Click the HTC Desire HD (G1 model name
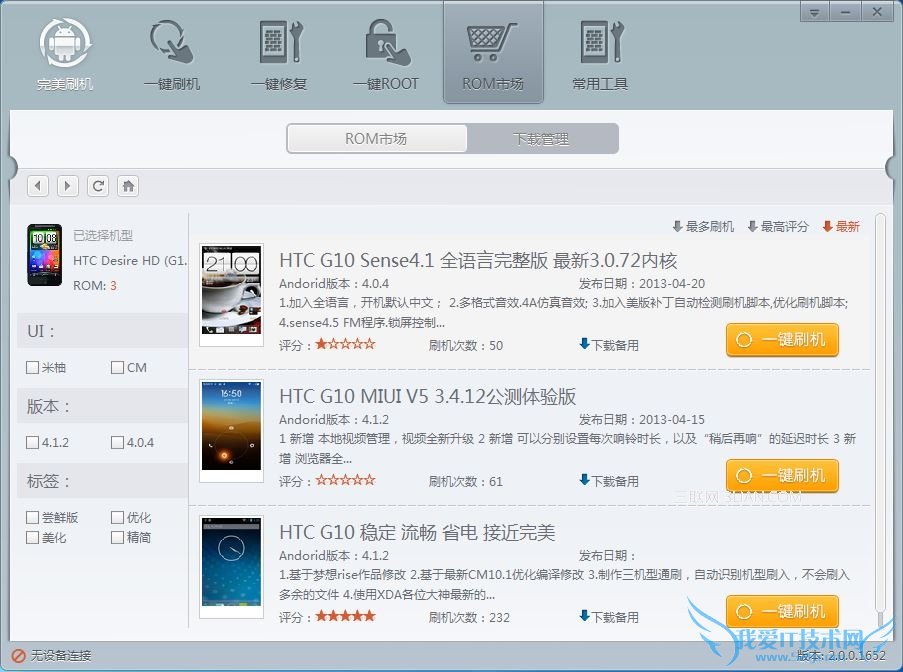Image resolution: width=903 pixels, height=672 pixels. pos(130,261)
